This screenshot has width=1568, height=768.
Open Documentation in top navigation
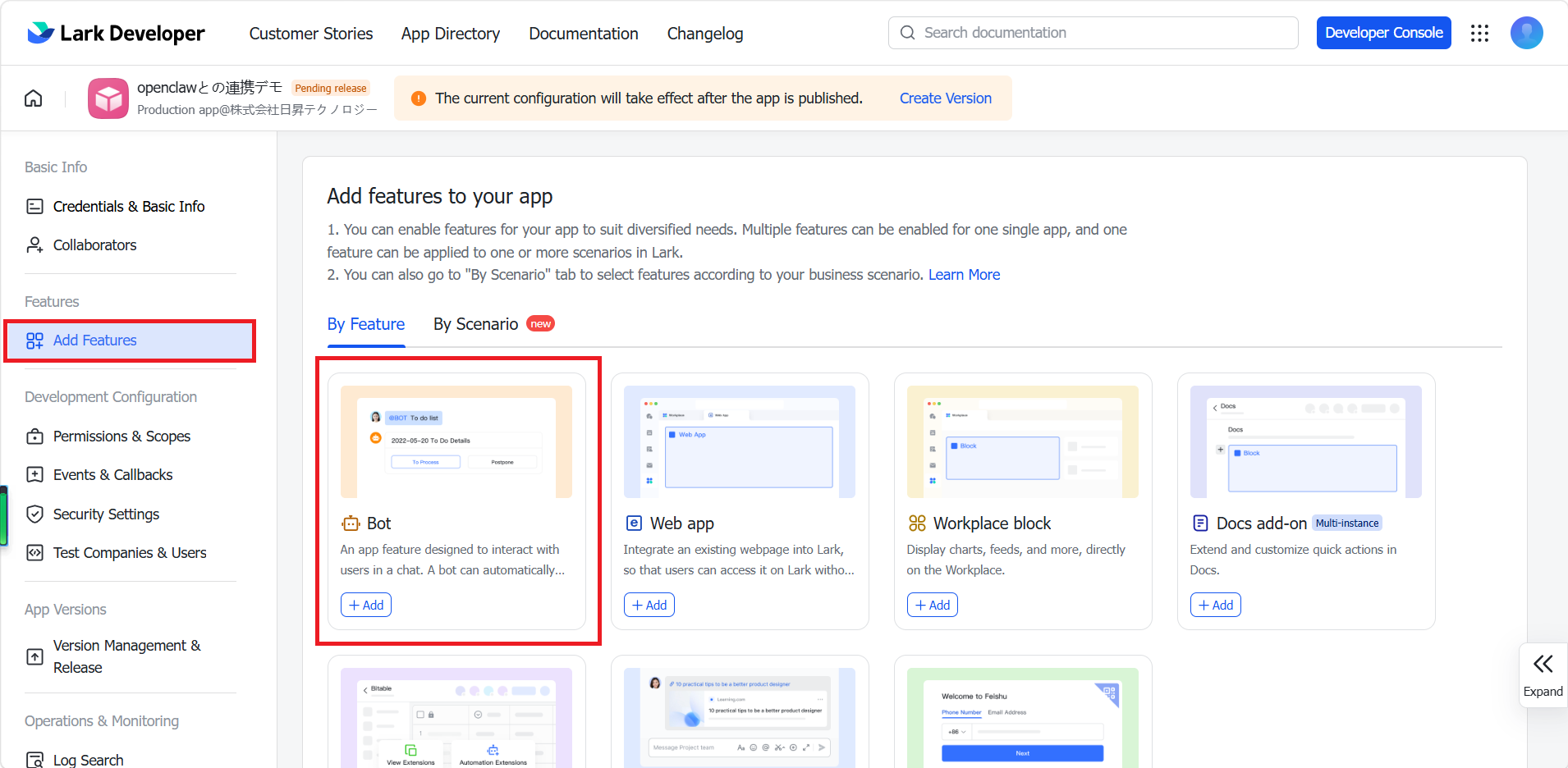point(584,34)
